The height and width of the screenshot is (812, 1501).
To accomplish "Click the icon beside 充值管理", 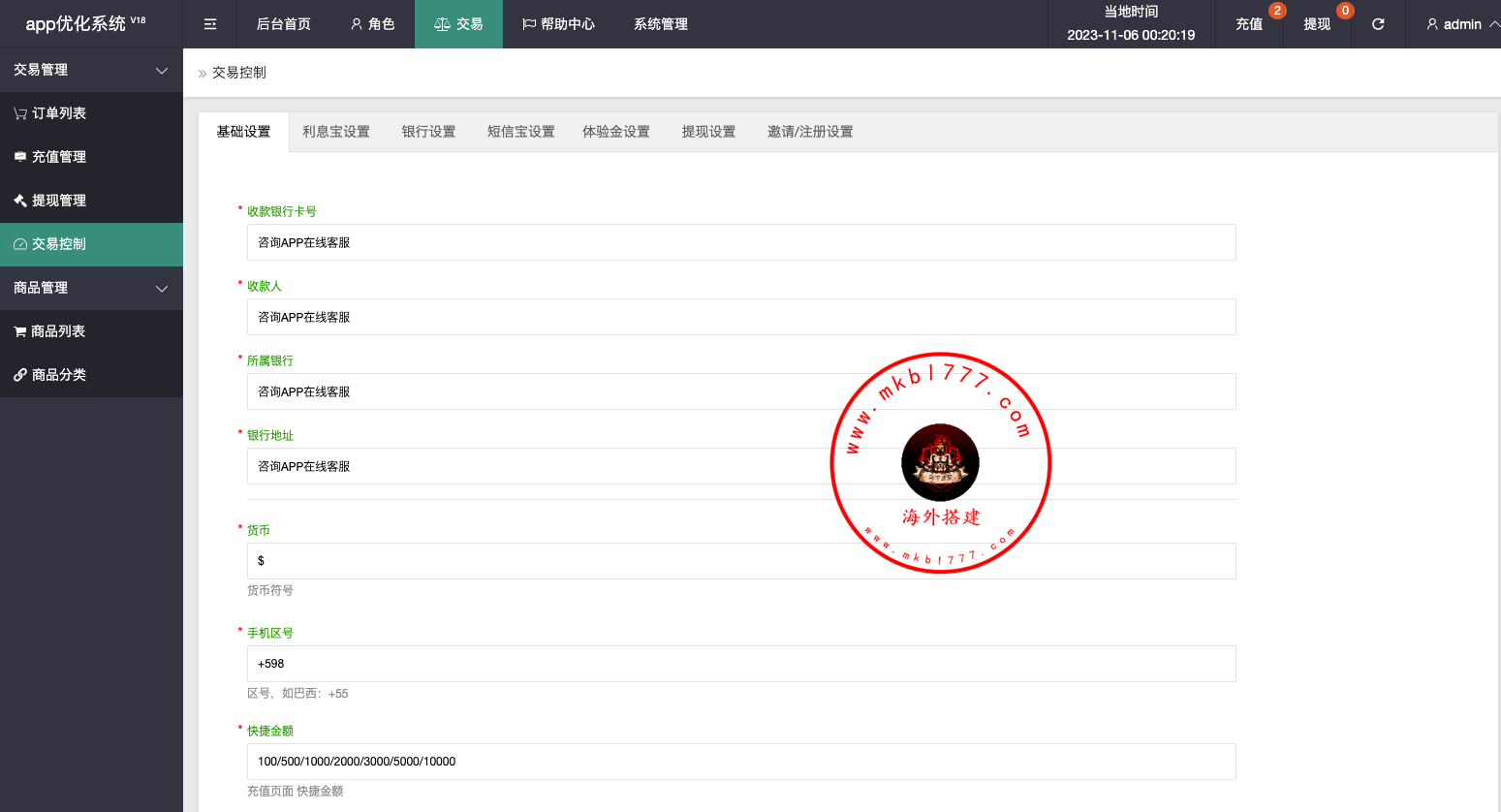I will pyautogui.click(x=20, y=157).
